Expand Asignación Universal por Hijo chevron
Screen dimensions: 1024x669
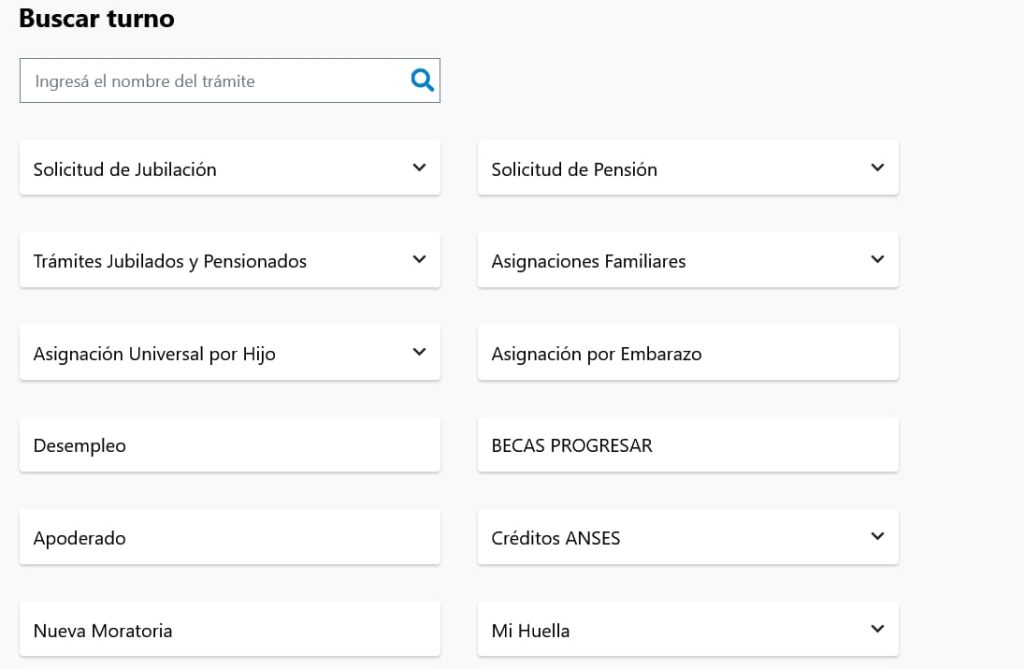coord(419,352)
